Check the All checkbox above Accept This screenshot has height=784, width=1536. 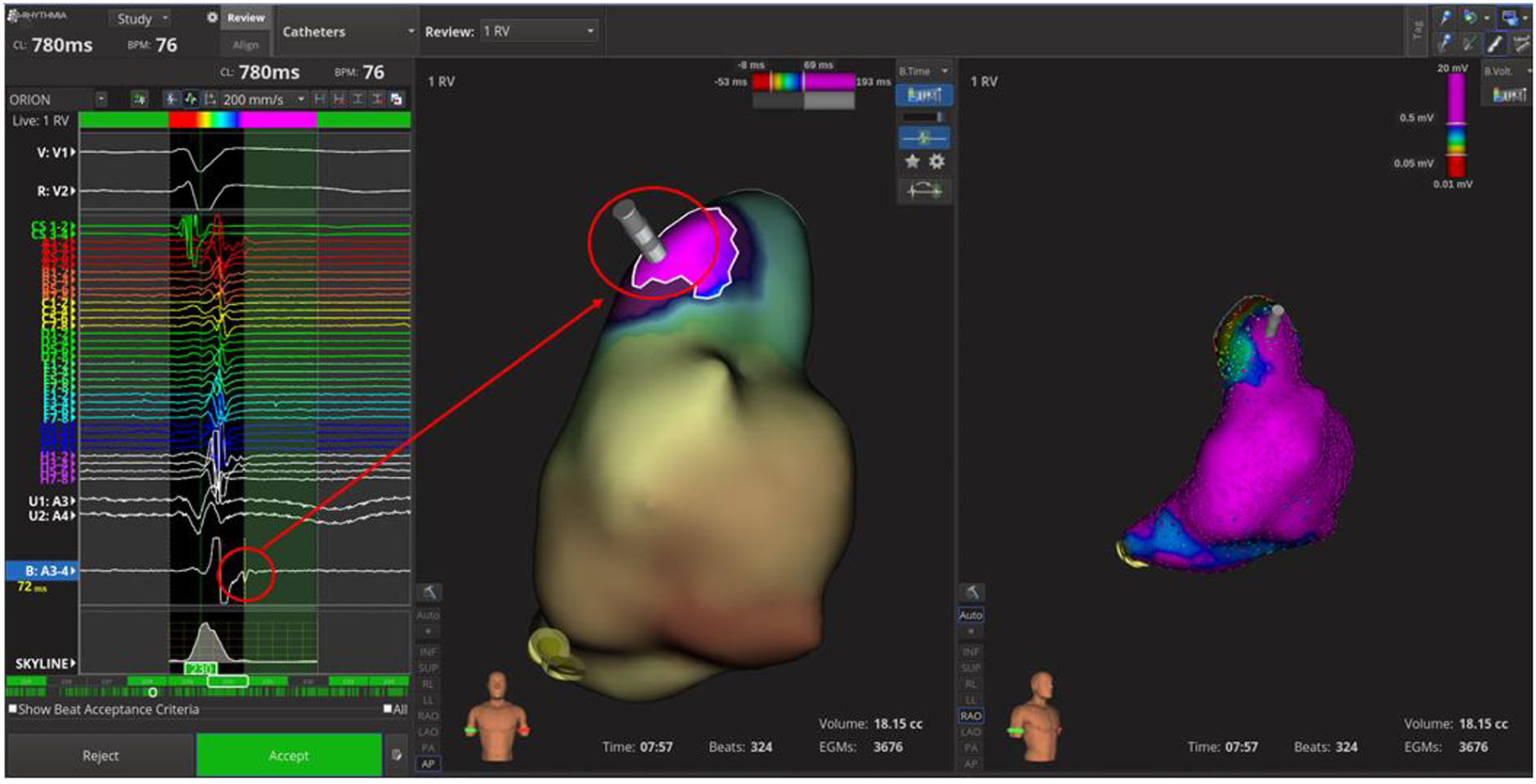(x=387, y=709)
